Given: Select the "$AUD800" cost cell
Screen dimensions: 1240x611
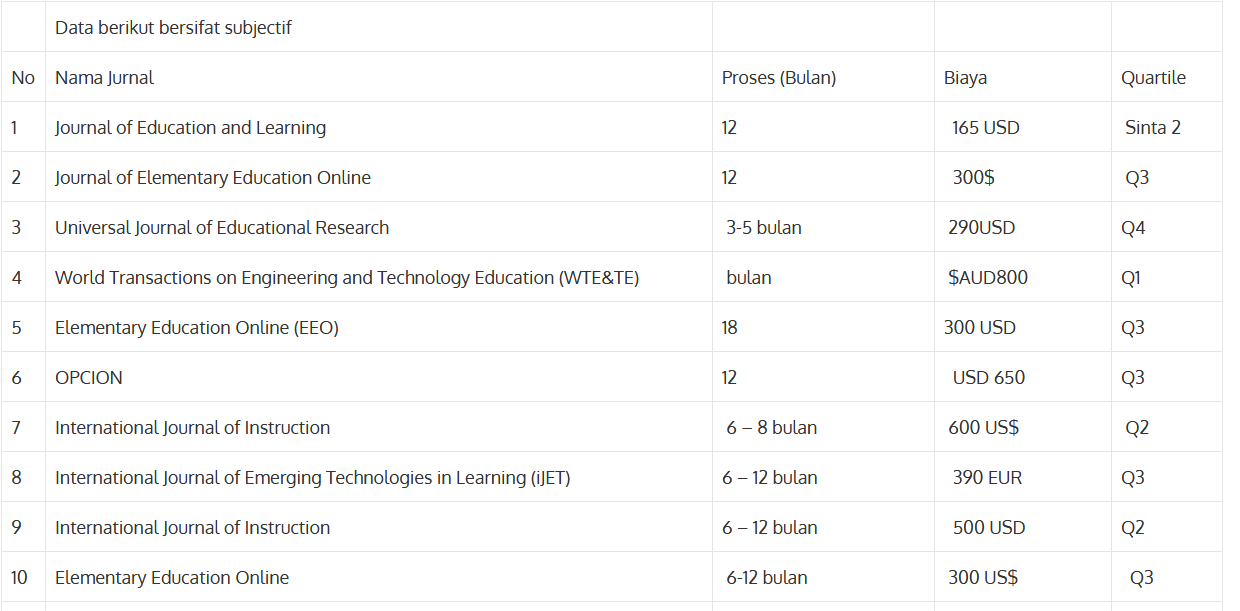Looking at the screenshot, I should (x=987, y=278).
